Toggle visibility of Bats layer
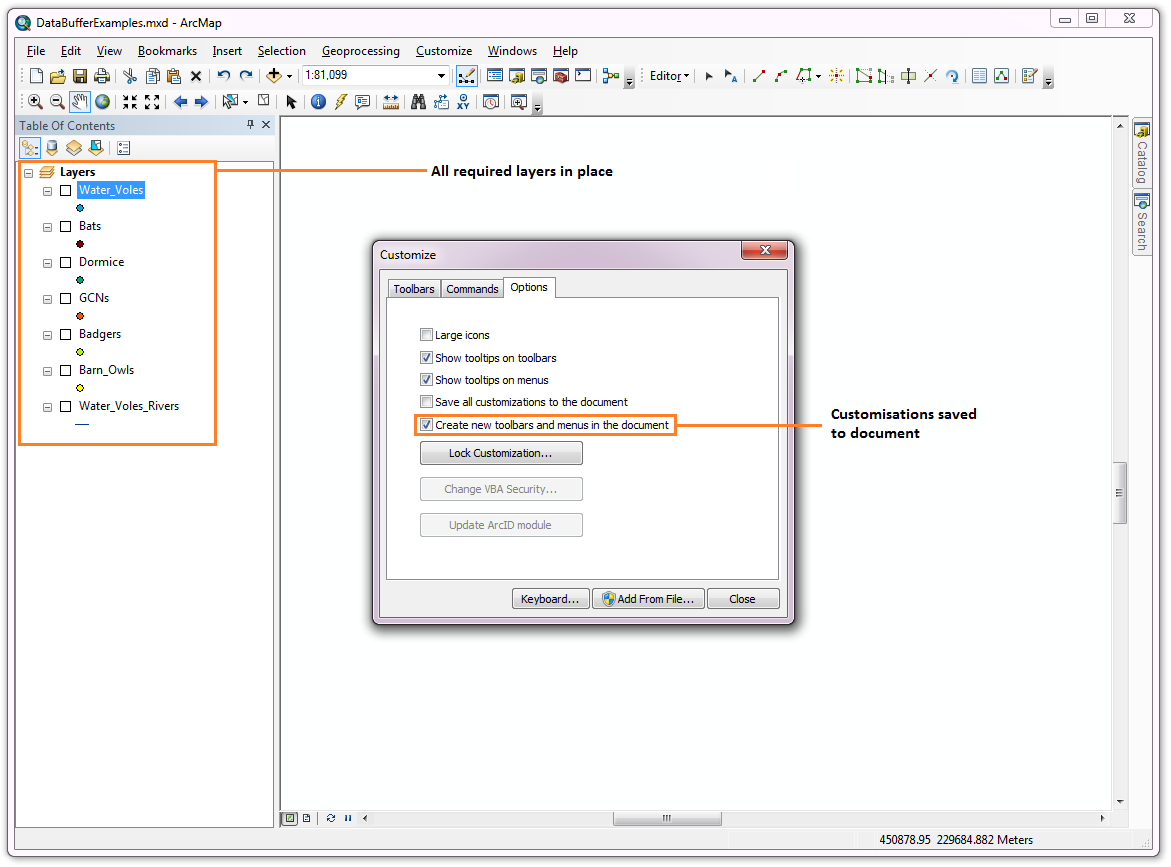Viewport: 1171px width, 867px height. (66, 226)
